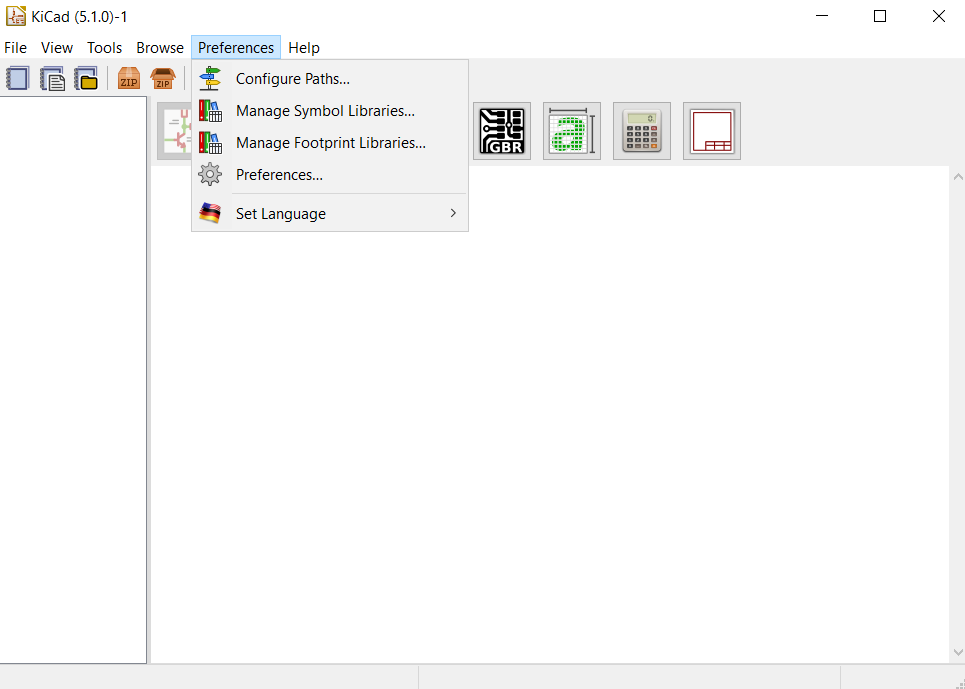Open the Preferences dialog

pyautogui.click(x=279, y=174)
